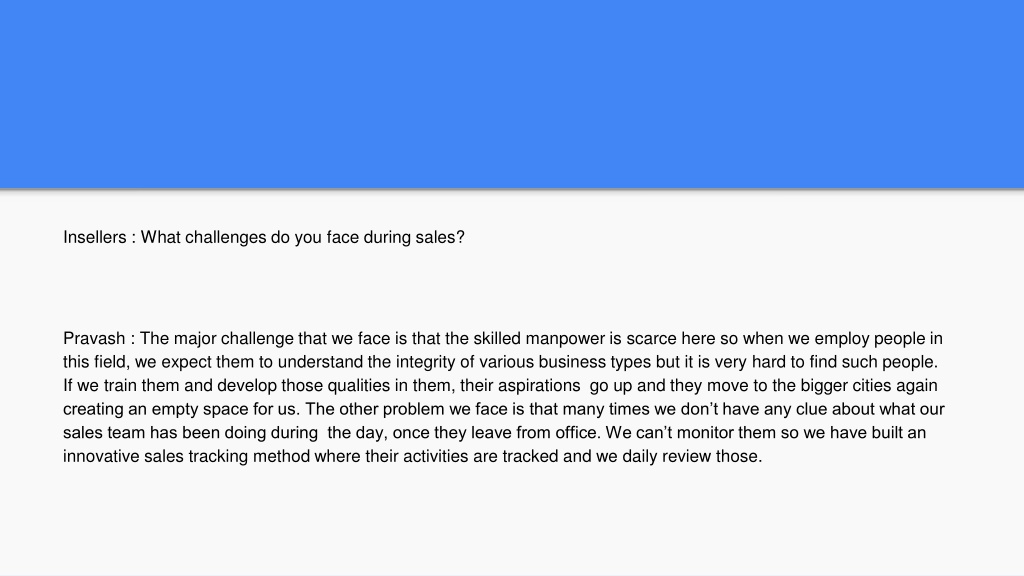Click the blue header banner

pos(512,94)
